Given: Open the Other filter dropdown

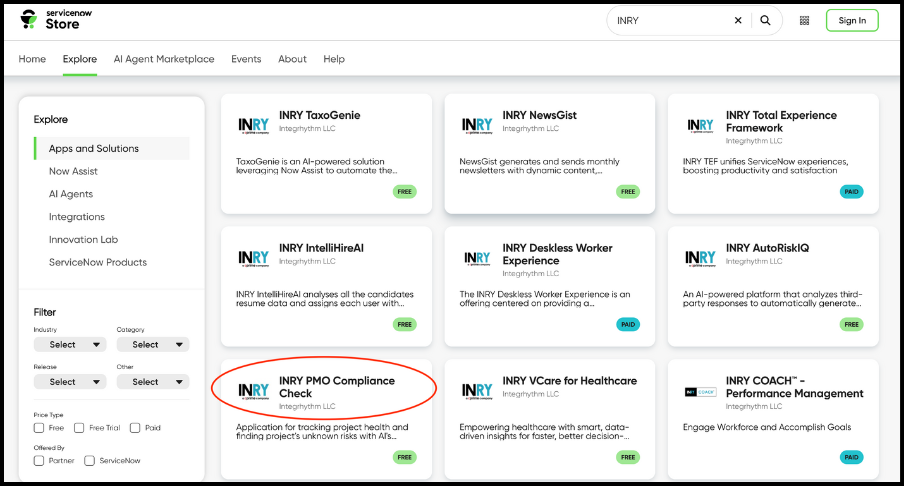Looking at the screenshot, I should tap(153, 382).
